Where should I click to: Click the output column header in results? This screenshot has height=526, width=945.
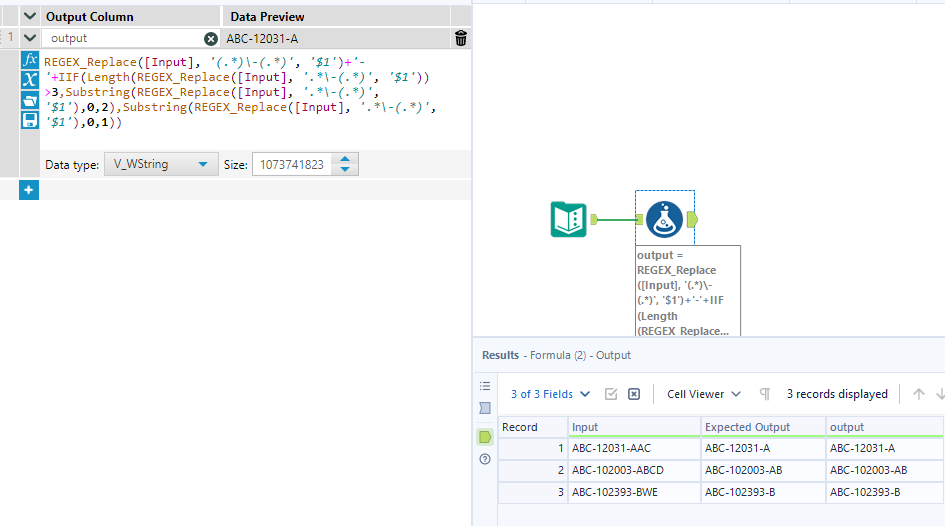[x=884, y=427]
